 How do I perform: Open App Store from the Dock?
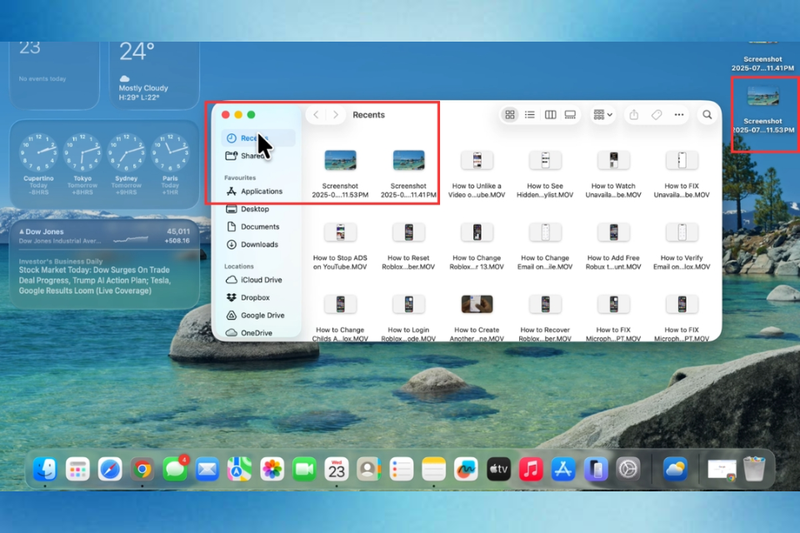tap(563, 469)
